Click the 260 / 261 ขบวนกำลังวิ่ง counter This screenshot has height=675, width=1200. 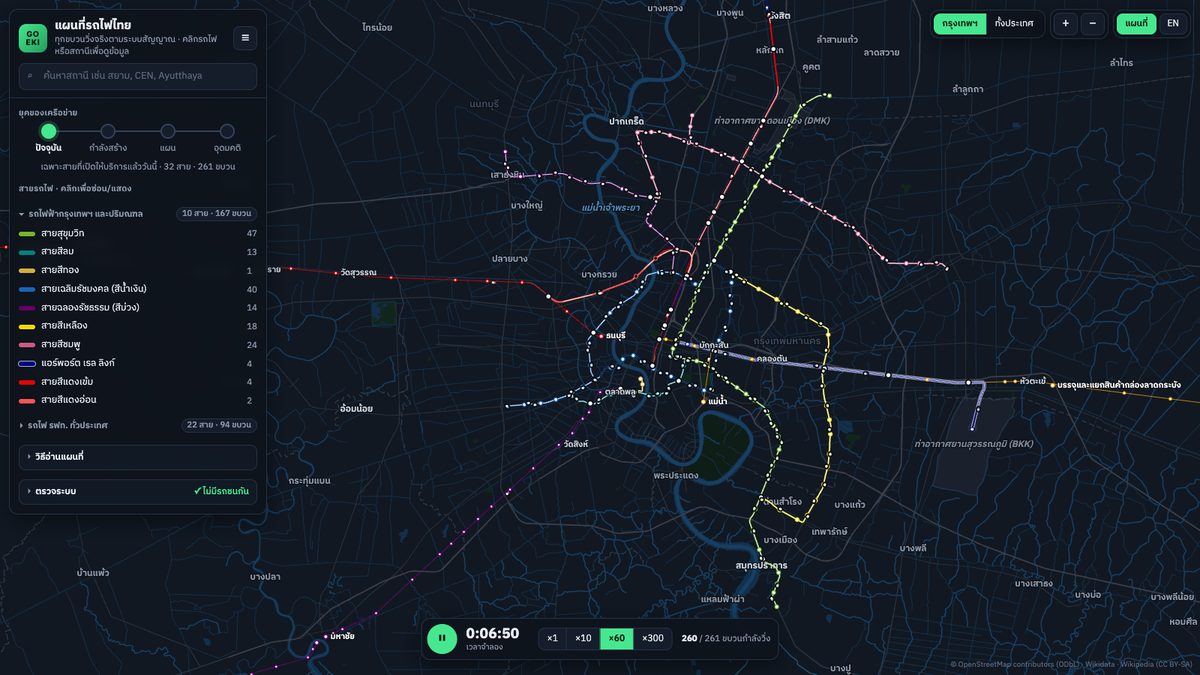[x=726, y=638]
